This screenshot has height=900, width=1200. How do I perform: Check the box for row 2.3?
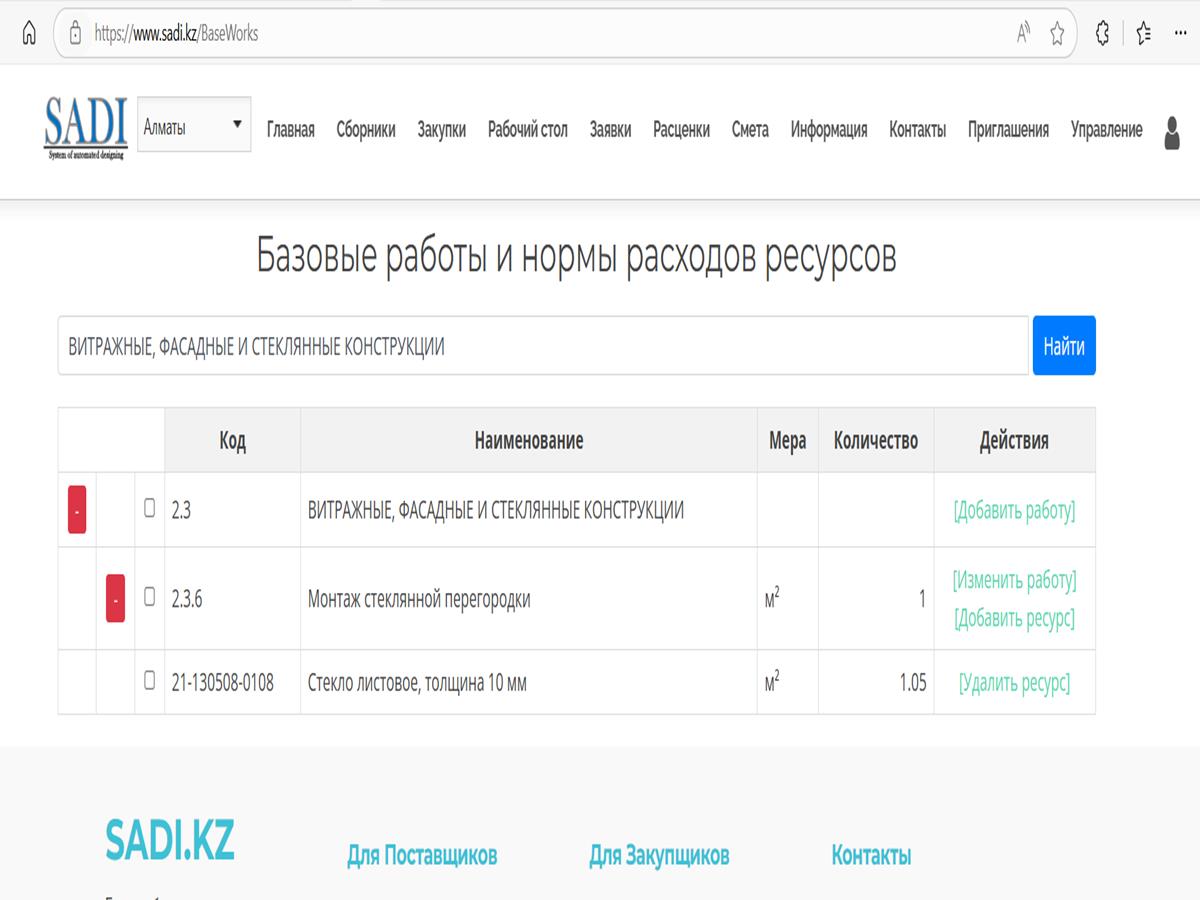click(x=150, y=508)
